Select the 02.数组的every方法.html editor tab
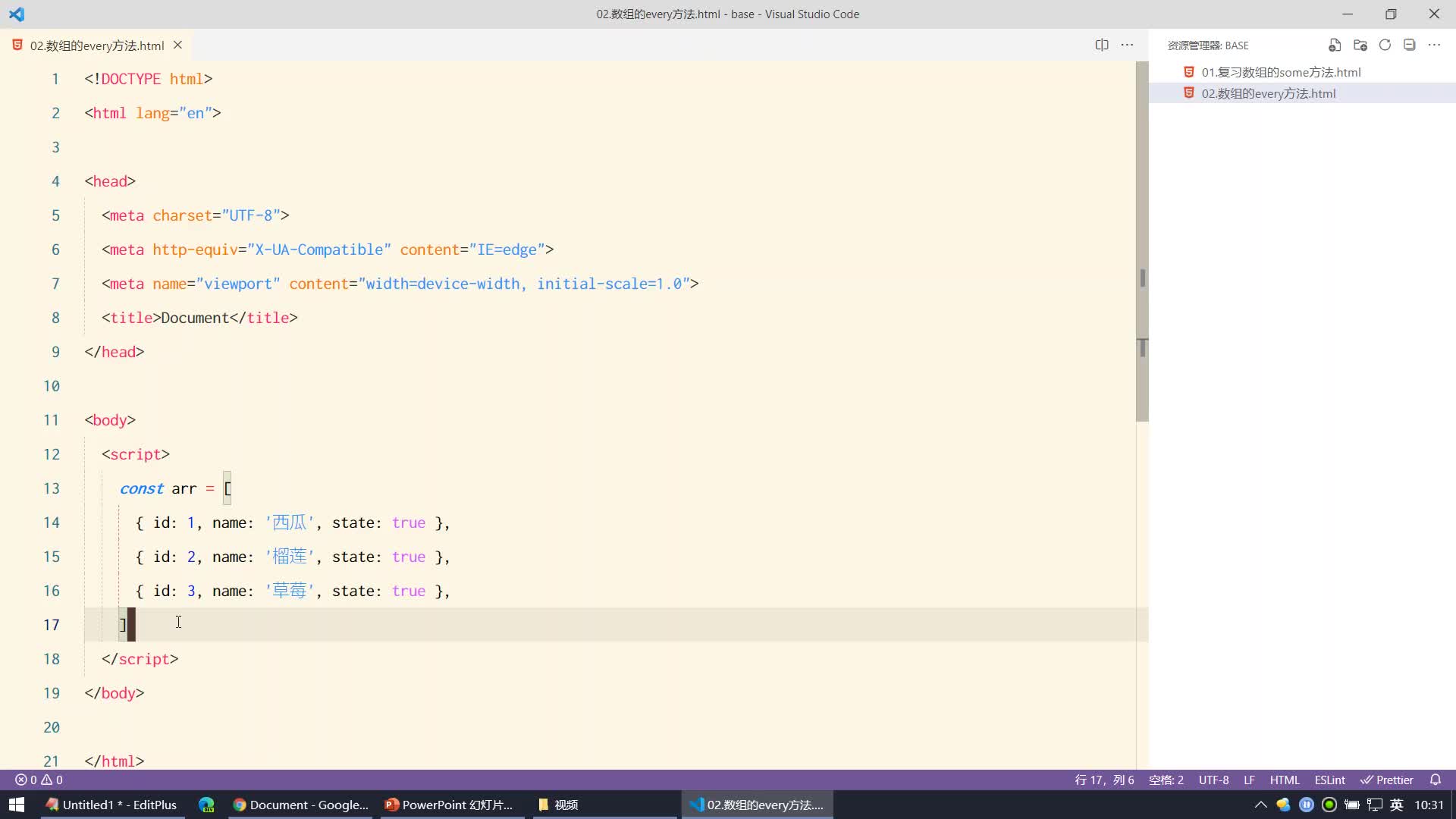This screenshot has width=1456, height=819. (x=96, y=45)
